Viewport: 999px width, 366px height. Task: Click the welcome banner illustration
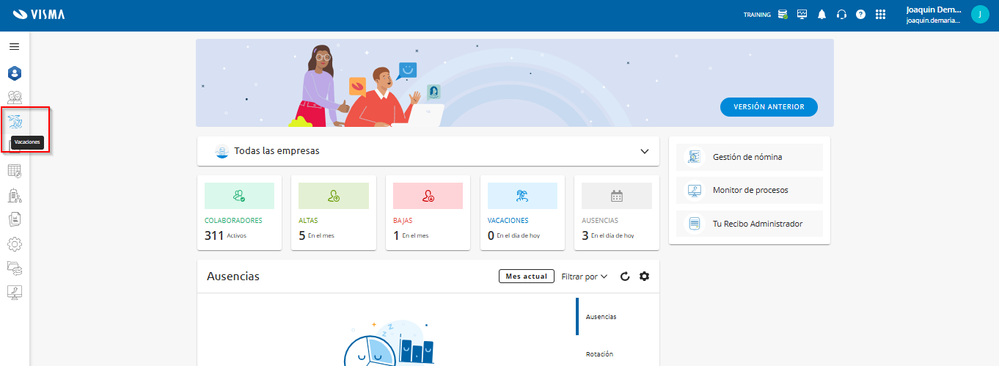[514, 83]
